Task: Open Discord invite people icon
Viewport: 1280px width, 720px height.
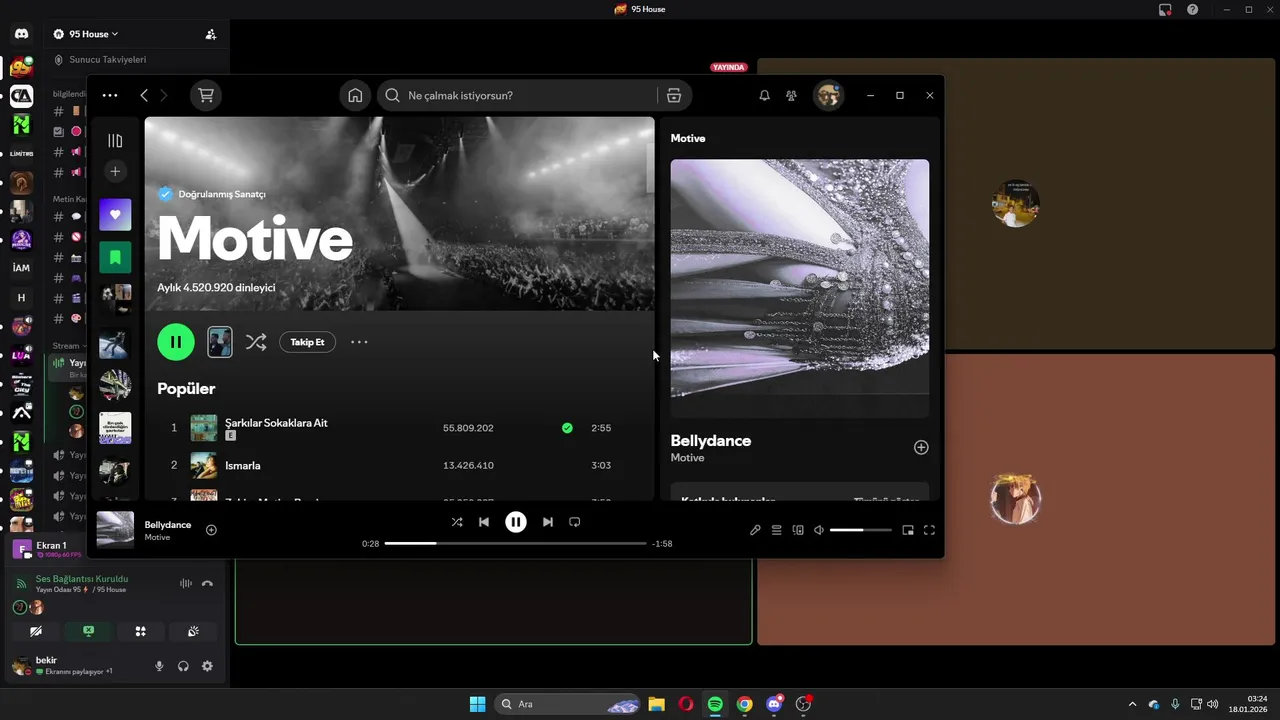Action: [210, 34]
